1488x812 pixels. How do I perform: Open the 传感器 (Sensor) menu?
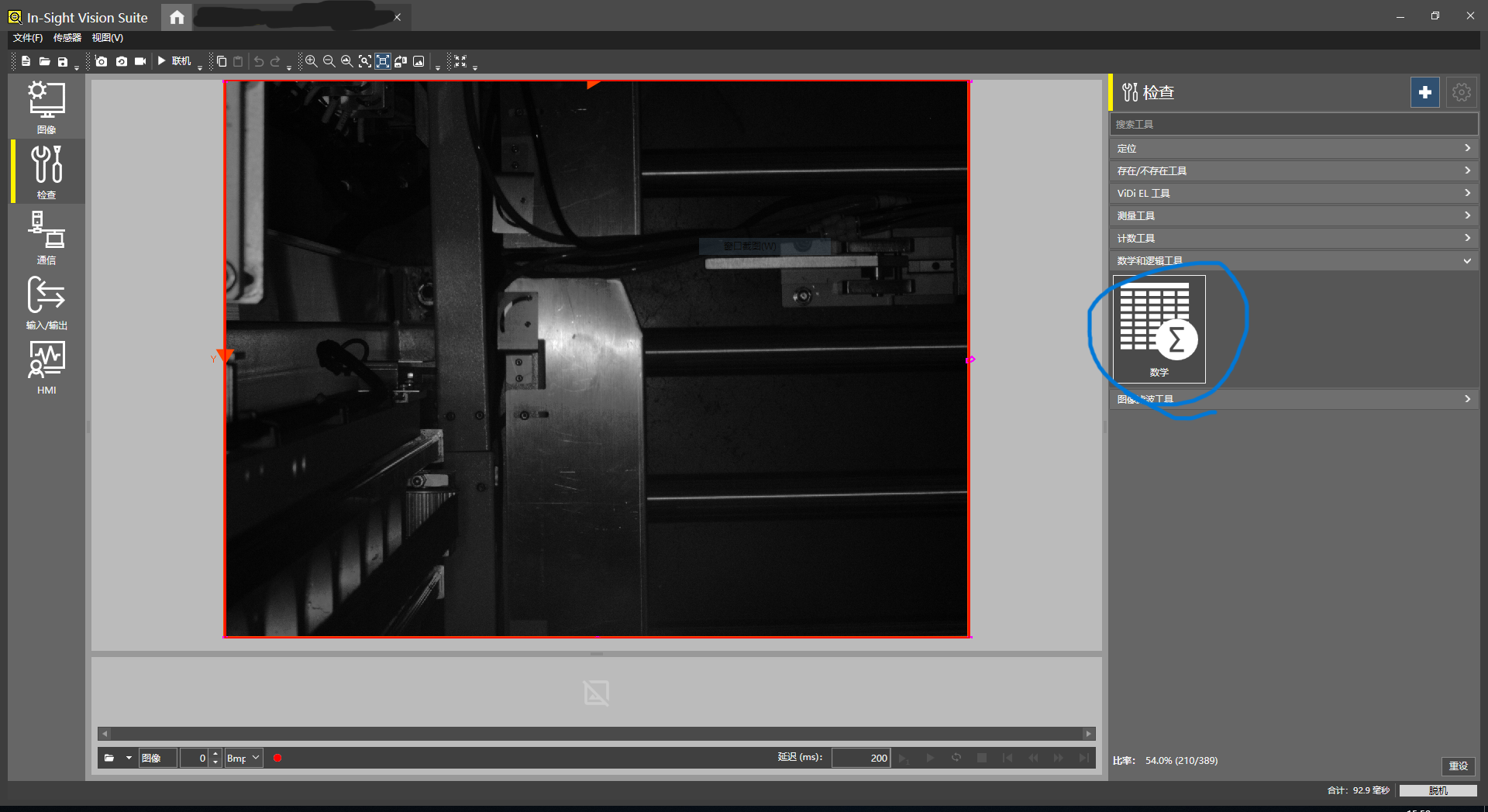(x=67, y=38)
